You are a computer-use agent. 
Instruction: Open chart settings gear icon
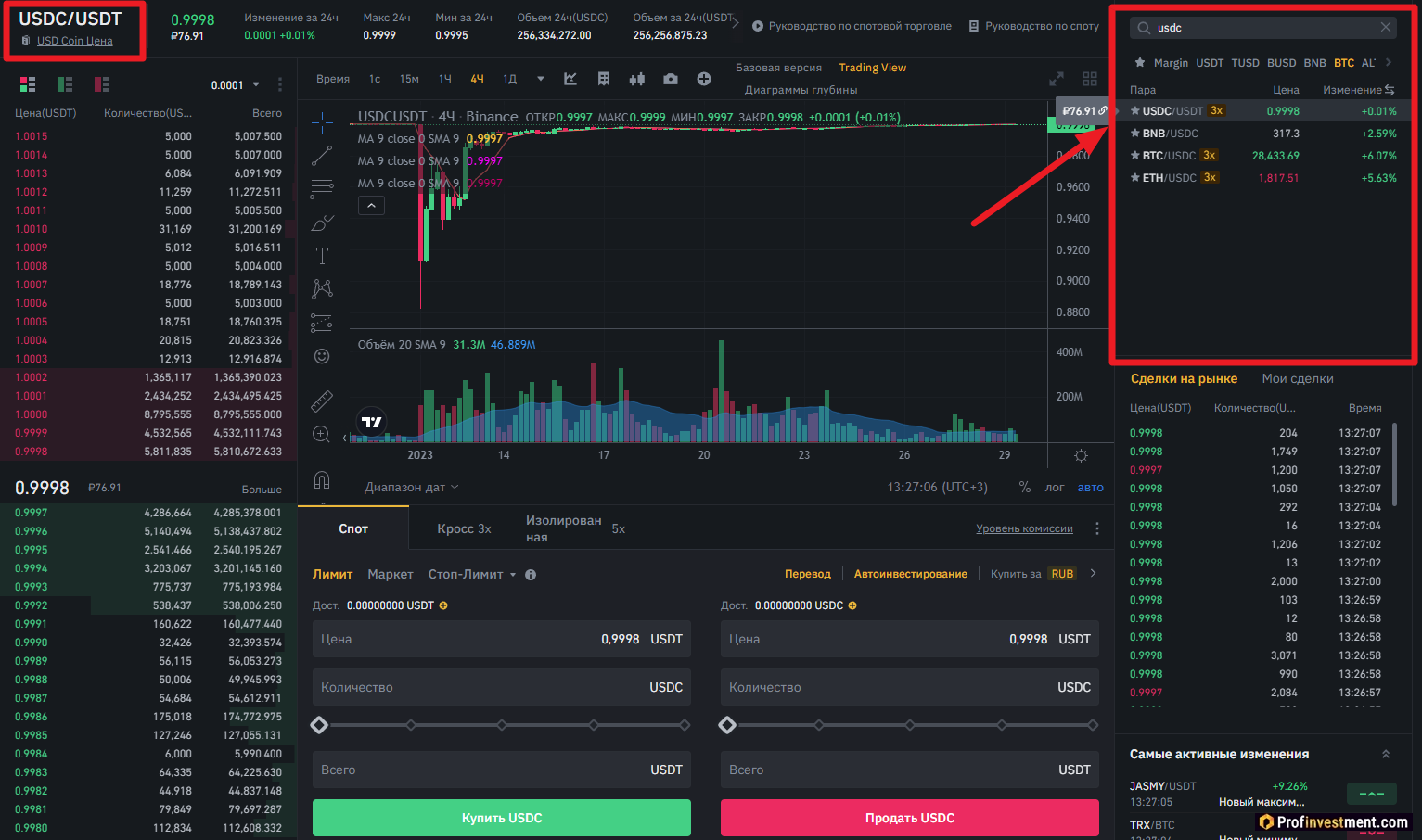[x=1081, y=455]
